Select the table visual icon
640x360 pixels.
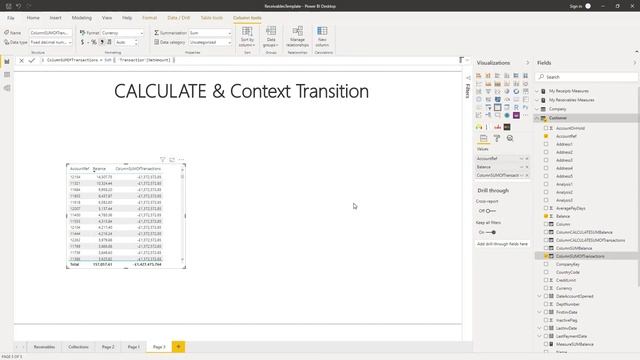click(x=498, y=107)
